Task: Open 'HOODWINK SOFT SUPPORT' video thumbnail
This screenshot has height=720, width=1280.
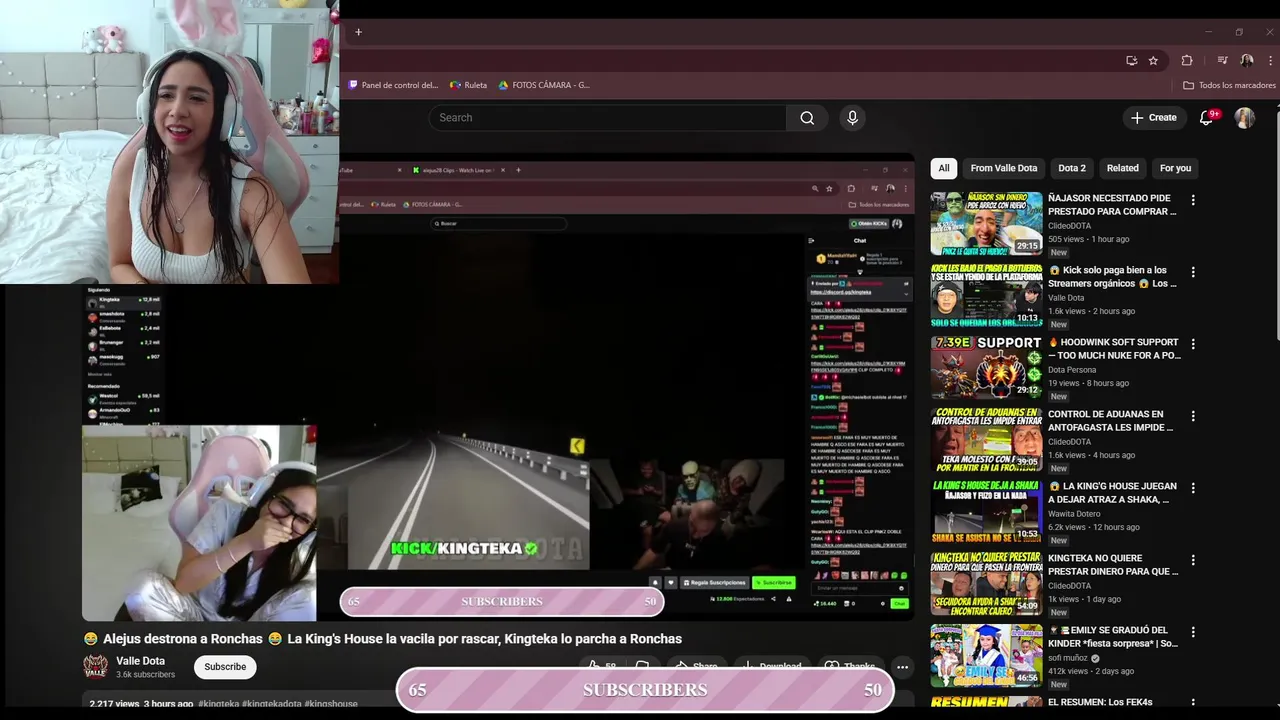Action: click(x=986, y=368)
